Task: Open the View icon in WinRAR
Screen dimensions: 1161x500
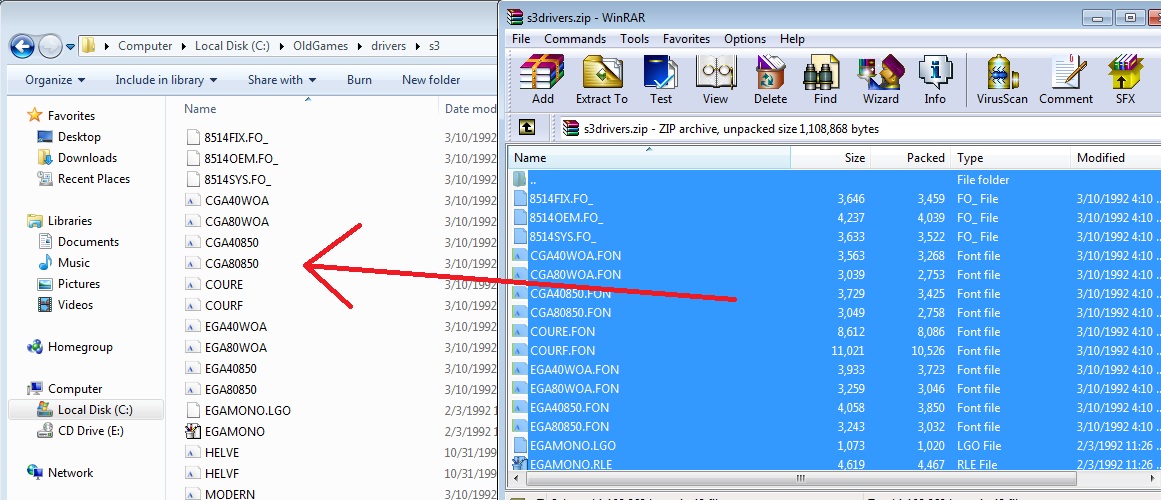Action: click(x=715, y=80)
